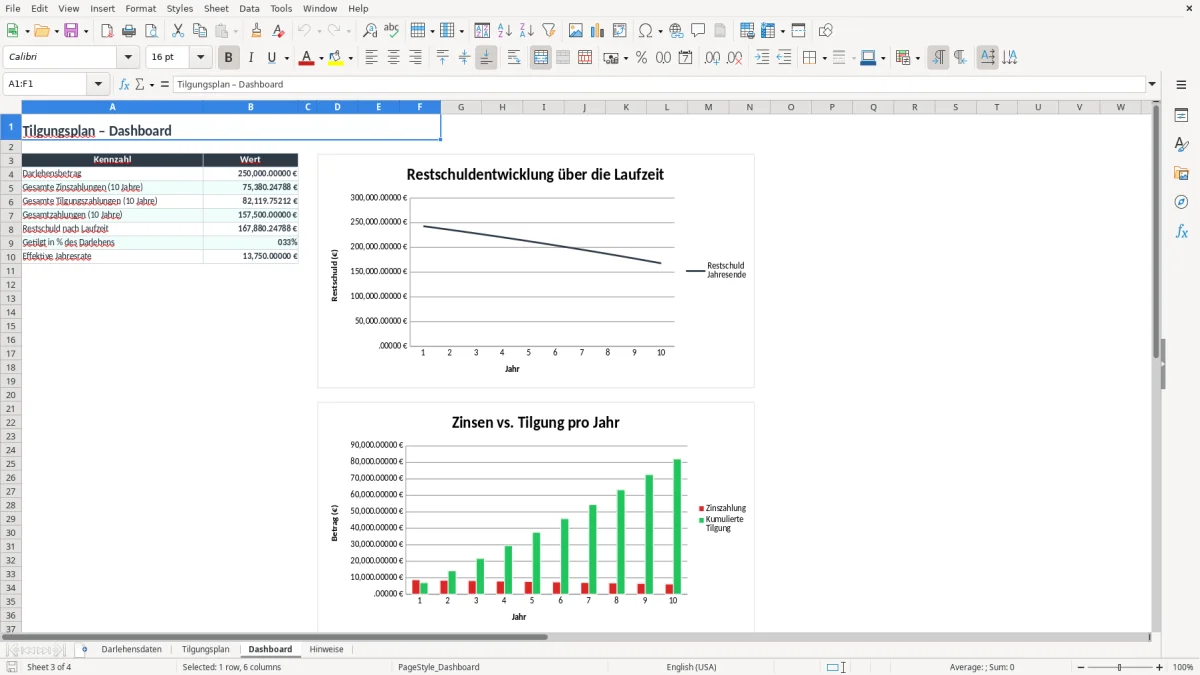1200x675 pixels.
Task: Open Font Name dropdown for Calibri
Action: [x=129, y=58]
